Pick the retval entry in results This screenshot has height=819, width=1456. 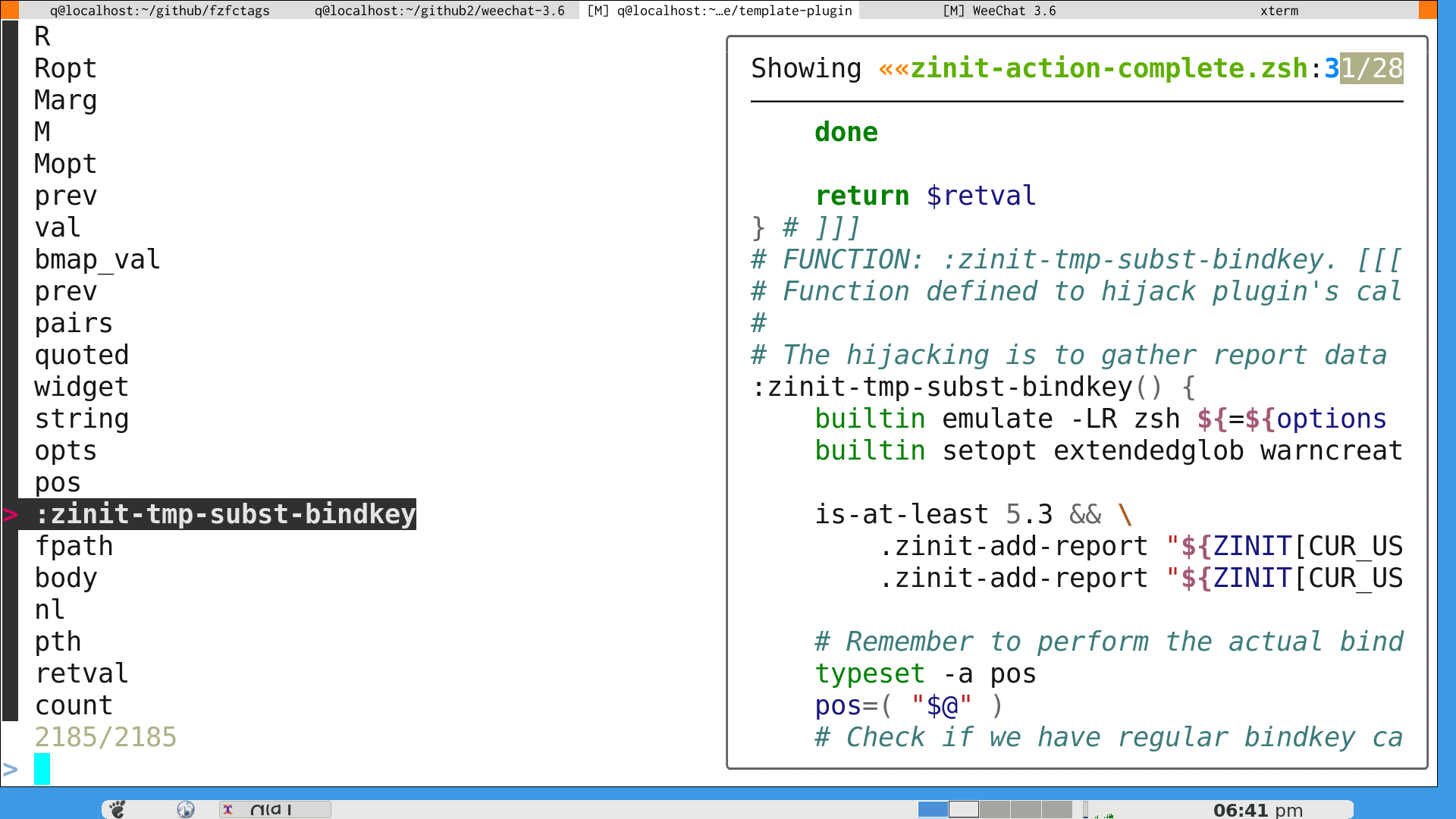click(82, 673)
